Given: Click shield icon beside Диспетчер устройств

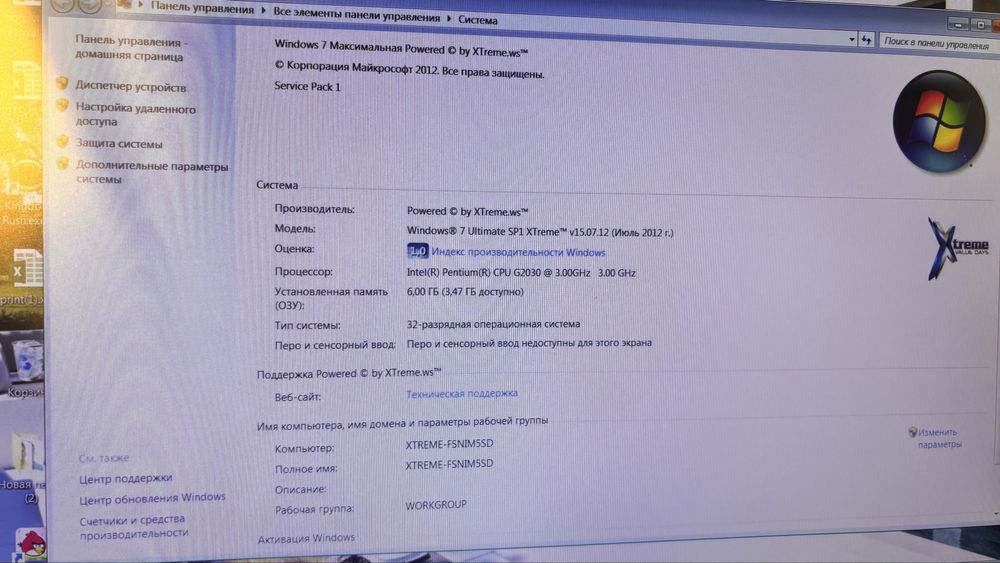Looking at the screenshot, I should pyautogui.click(x=62, y=84).
